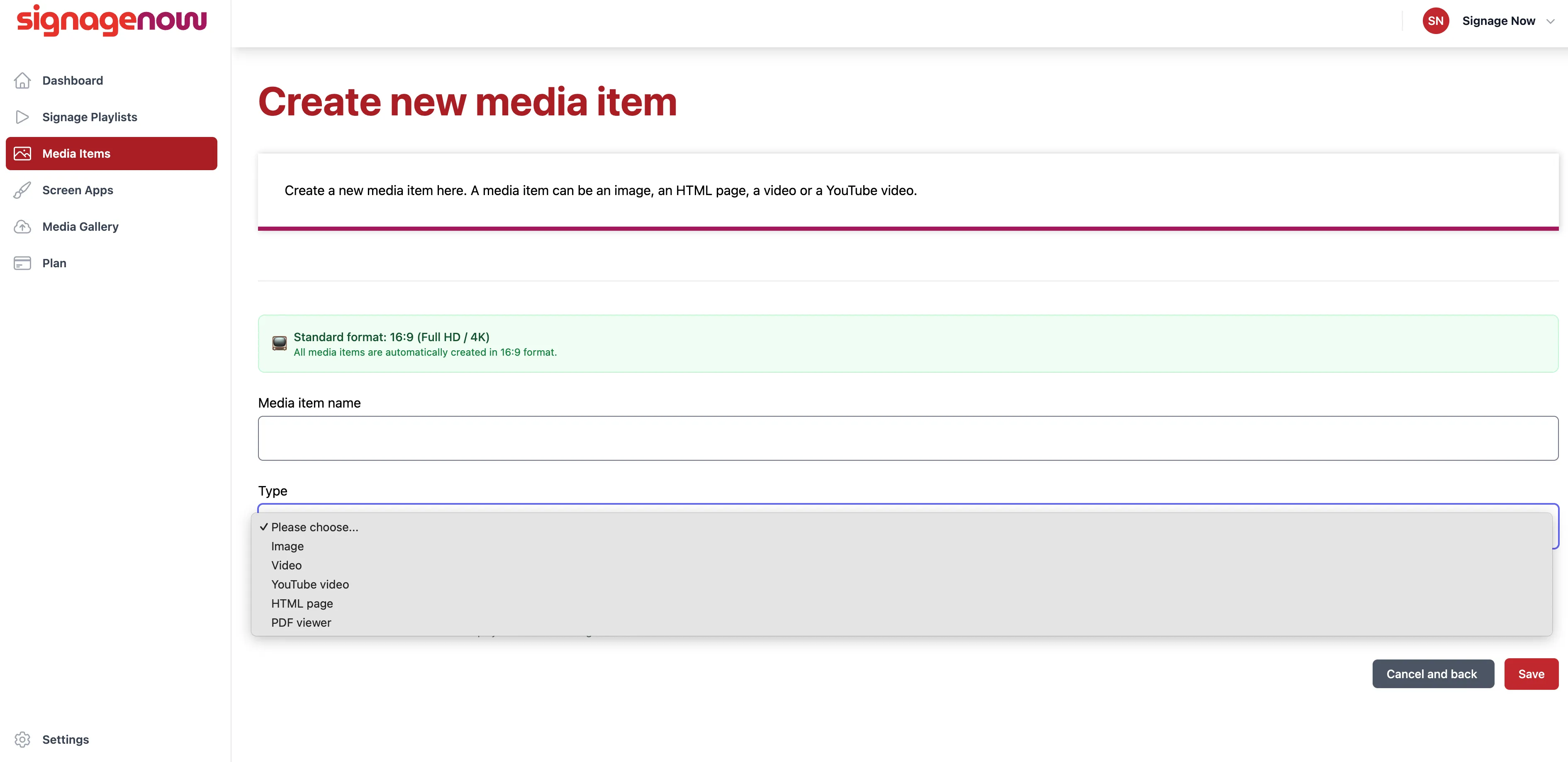The width and height of the screenshot is (1568, 762).
Task: Click the 'Type' field label
Action: click(x=273, y=491)
